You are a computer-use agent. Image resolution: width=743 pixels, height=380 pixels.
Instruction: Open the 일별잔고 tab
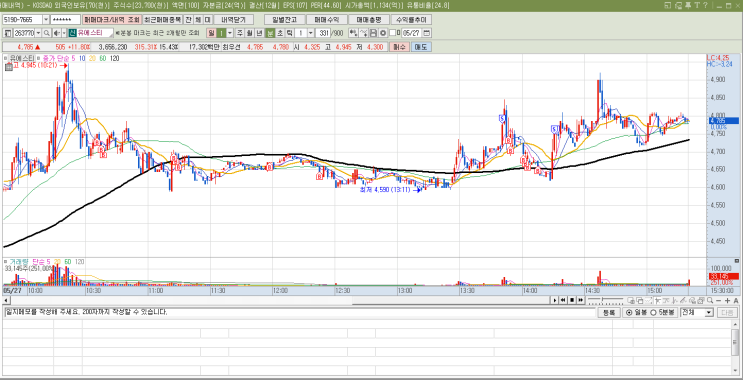pyautogui.click(x=284, y=19)
